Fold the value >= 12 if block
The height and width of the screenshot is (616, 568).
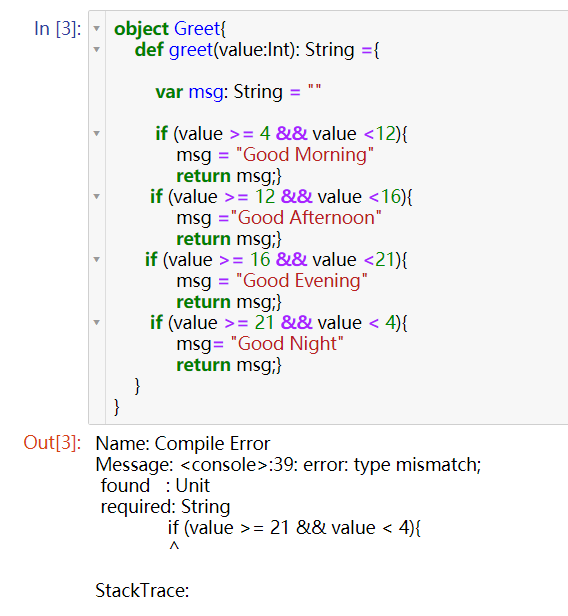(97, 196)
